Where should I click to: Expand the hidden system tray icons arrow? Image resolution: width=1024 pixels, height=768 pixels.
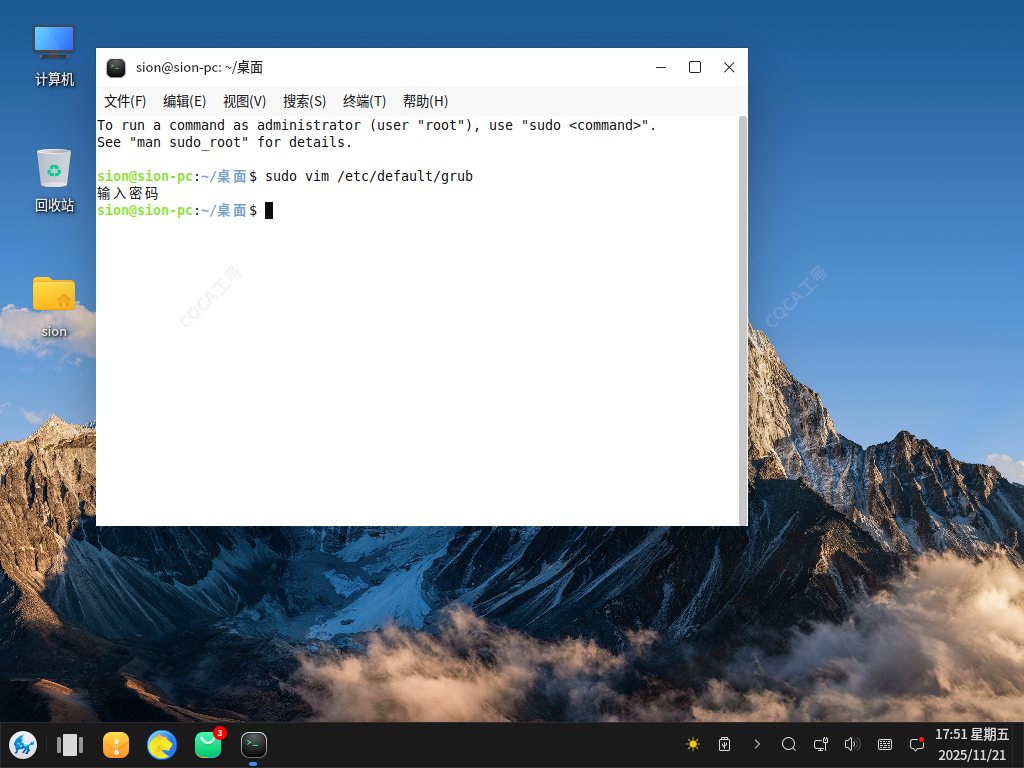[757, 744]
